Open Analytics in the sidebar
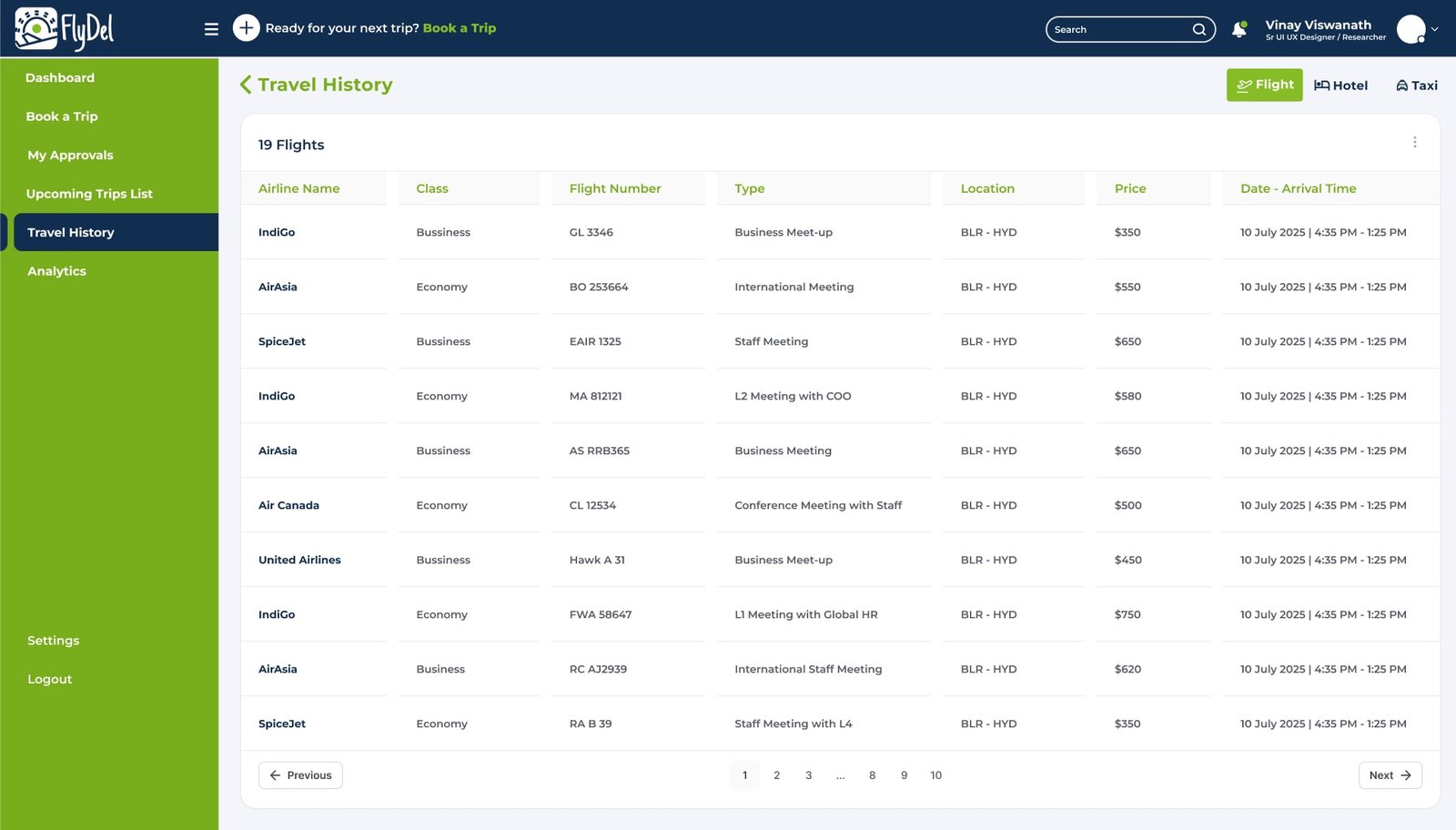 [x=56, y=271]
